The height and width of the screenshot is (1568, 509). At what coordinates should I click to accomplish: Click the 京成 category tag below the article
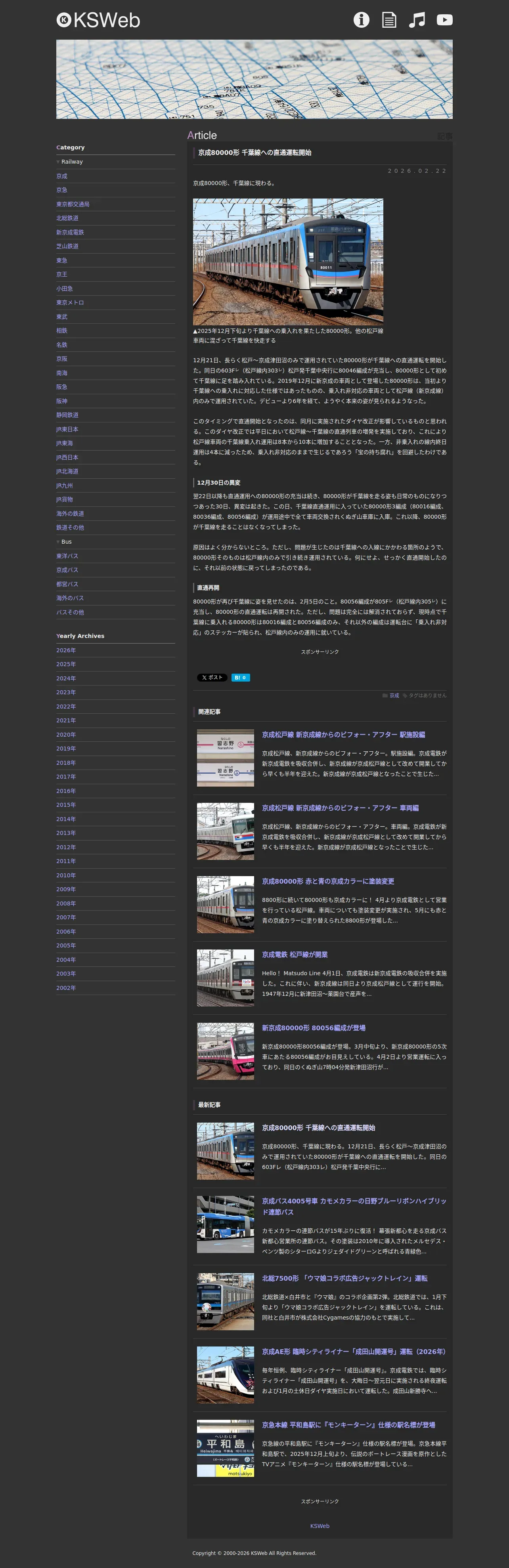(394, 695)
